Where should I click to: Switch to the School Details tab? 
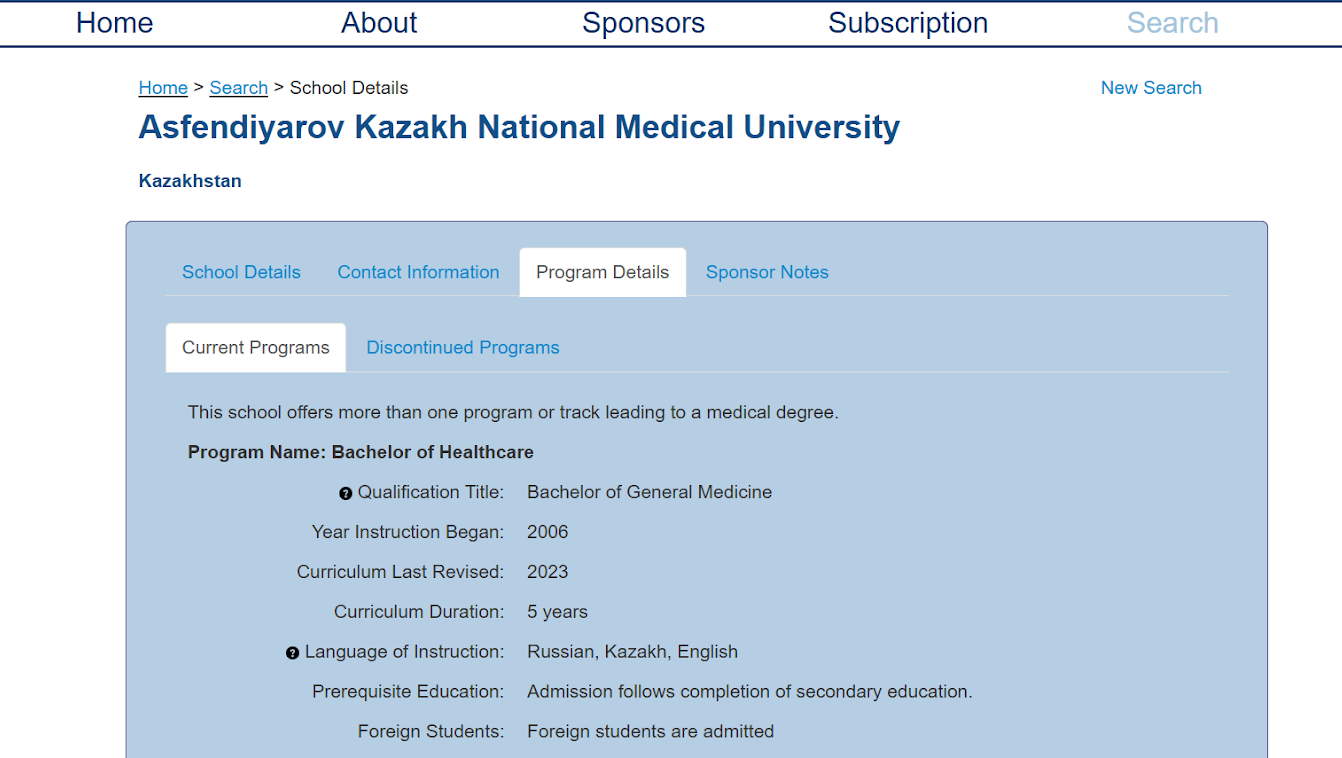[x=241, y=272]
